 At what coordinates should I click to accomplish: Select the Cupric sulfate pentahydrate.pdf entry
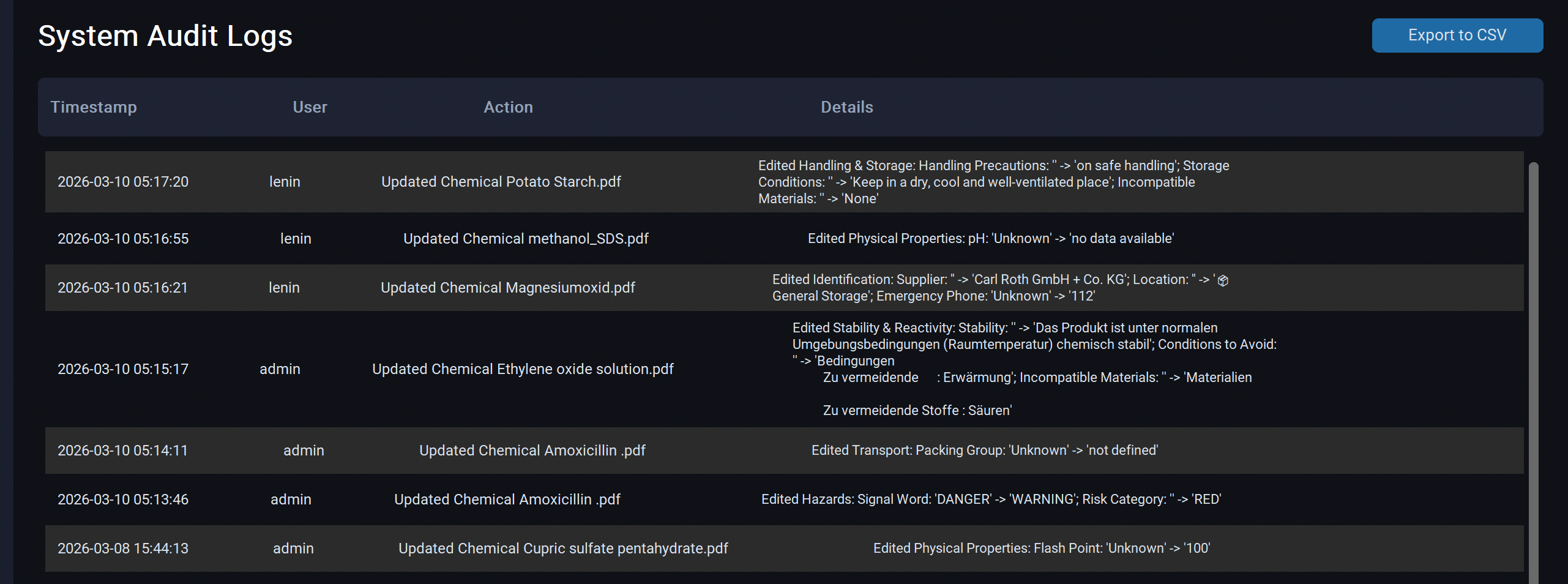coord(563,548)
